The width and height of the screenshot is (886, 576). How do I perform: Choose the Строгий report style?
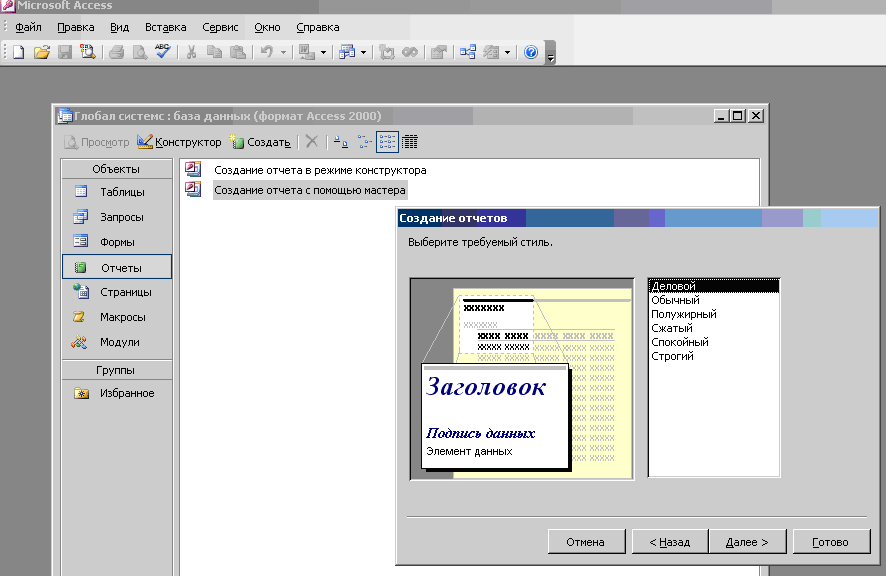714,356
